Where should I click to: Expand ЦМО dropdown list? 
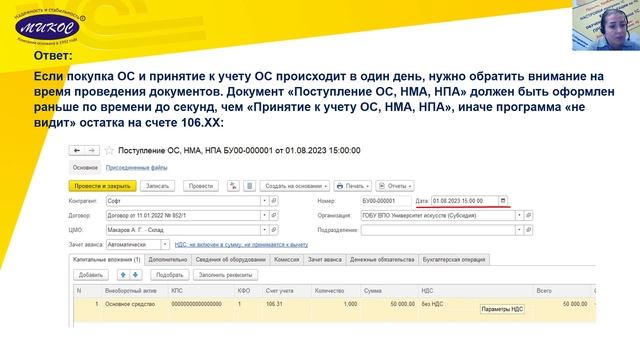point(264,230)
